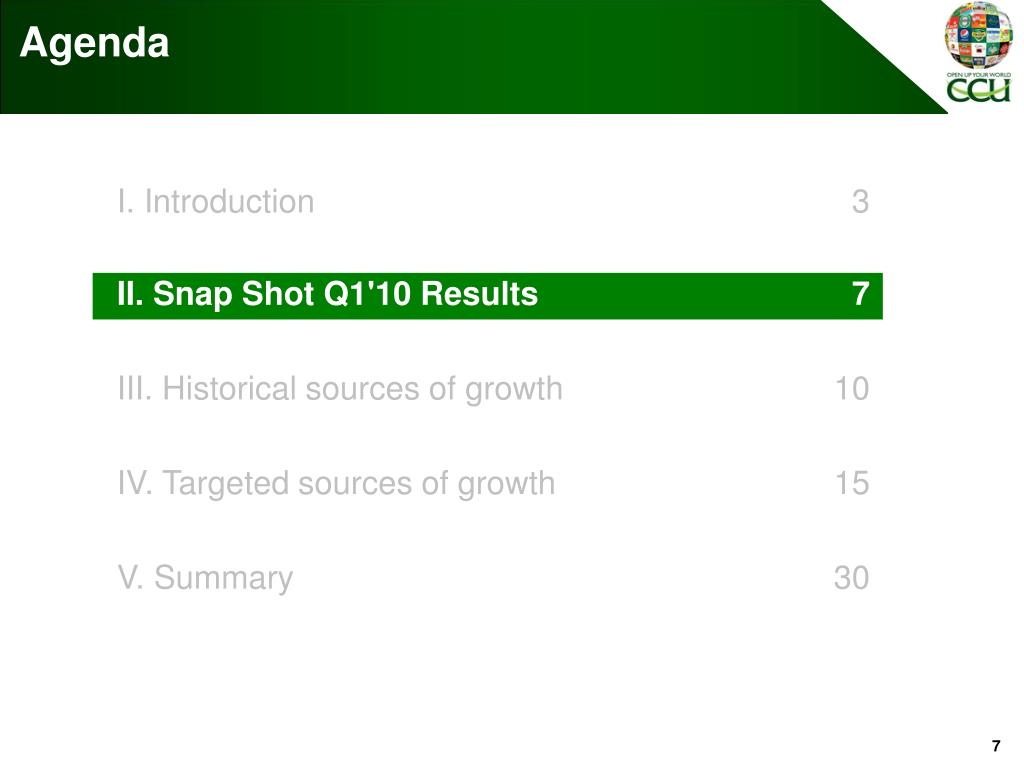Viewport: 1024px width, 768px height.
Task: Click the word 'growth' in item III
Action: click(x=513, y=391)
